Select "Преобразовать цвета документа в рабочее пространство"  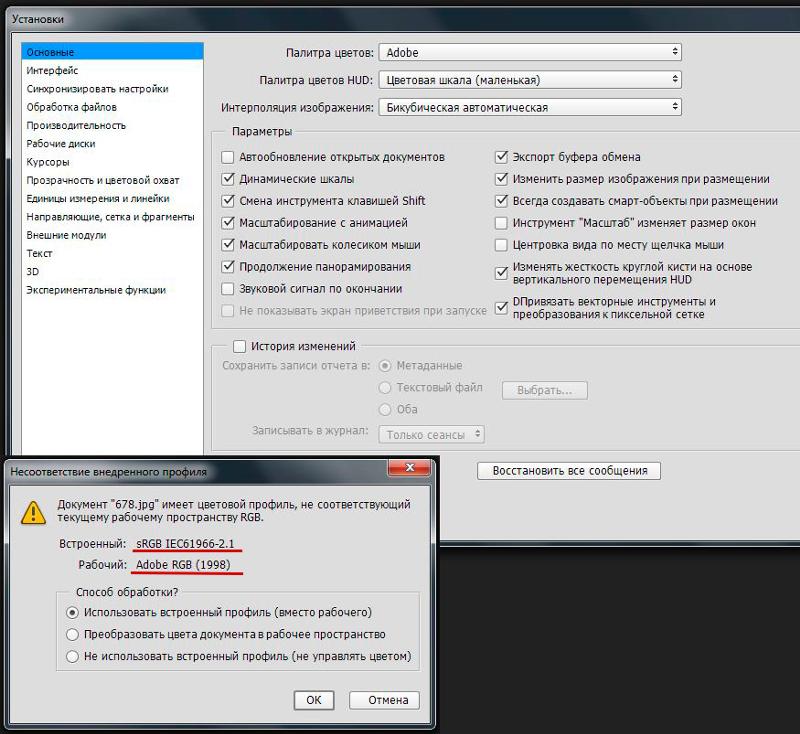[x=71, y=634]
